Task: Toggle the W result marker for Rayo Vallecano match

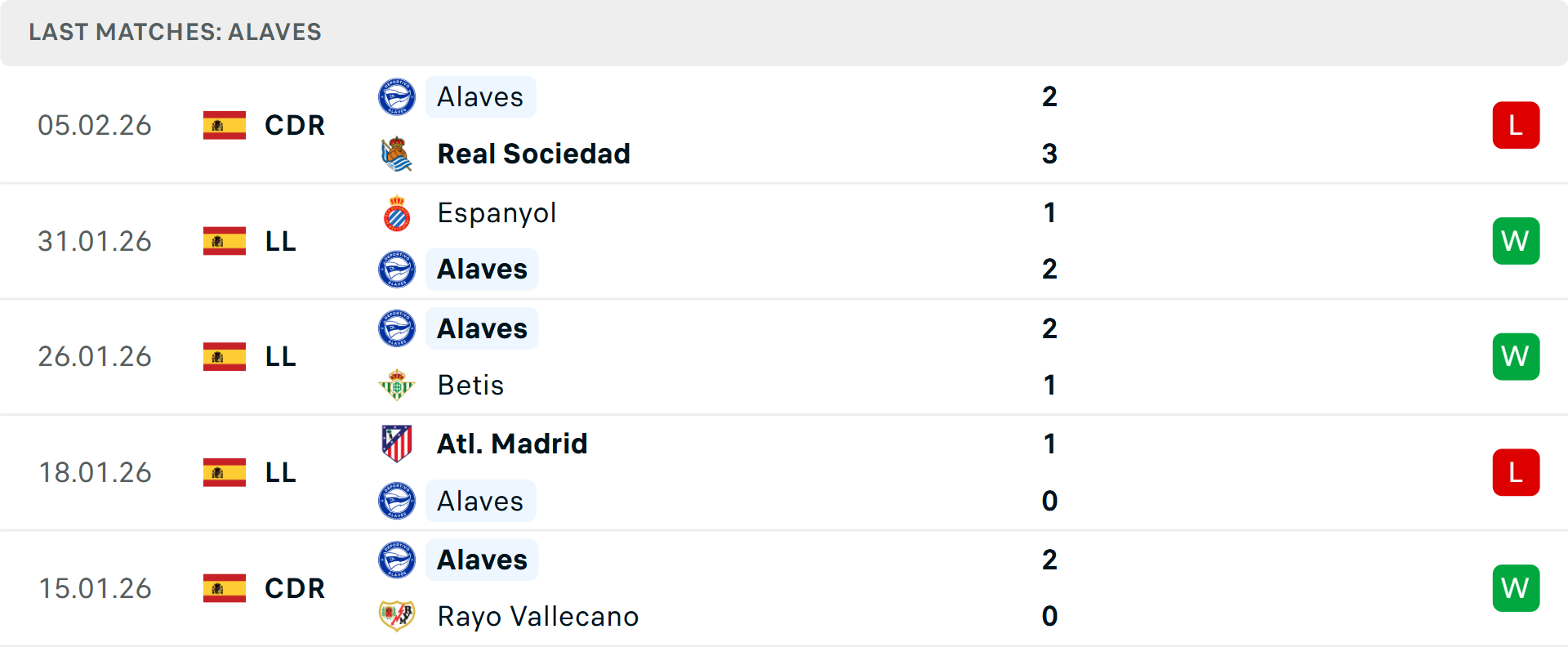Action: tap(1516, 587)
